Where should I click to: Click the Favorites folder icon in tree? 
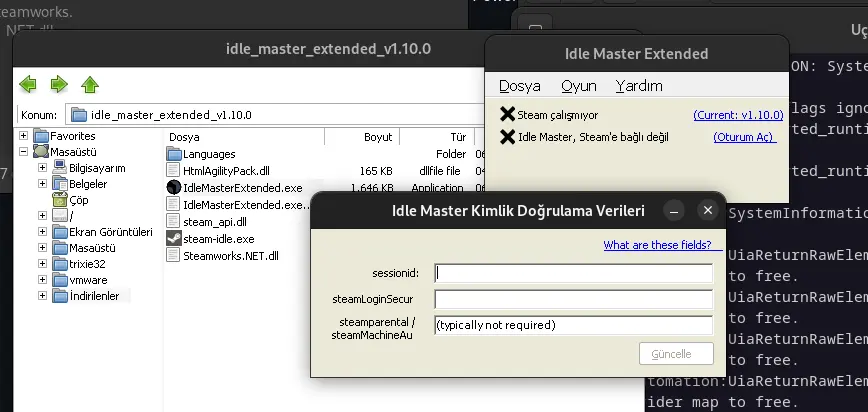tap(41, 136)
